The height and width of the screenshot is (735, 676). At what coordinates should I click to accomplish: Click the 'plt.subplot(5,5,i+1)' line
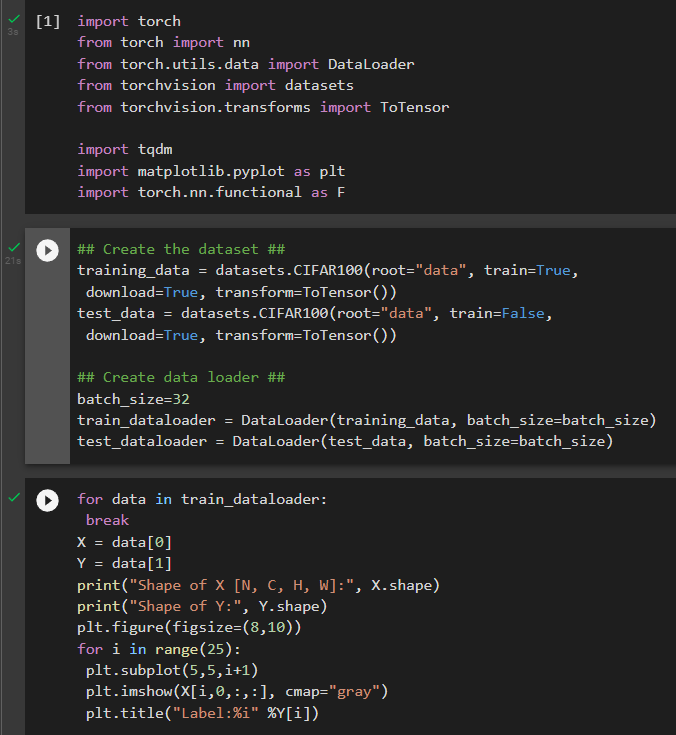pos(172,671)
